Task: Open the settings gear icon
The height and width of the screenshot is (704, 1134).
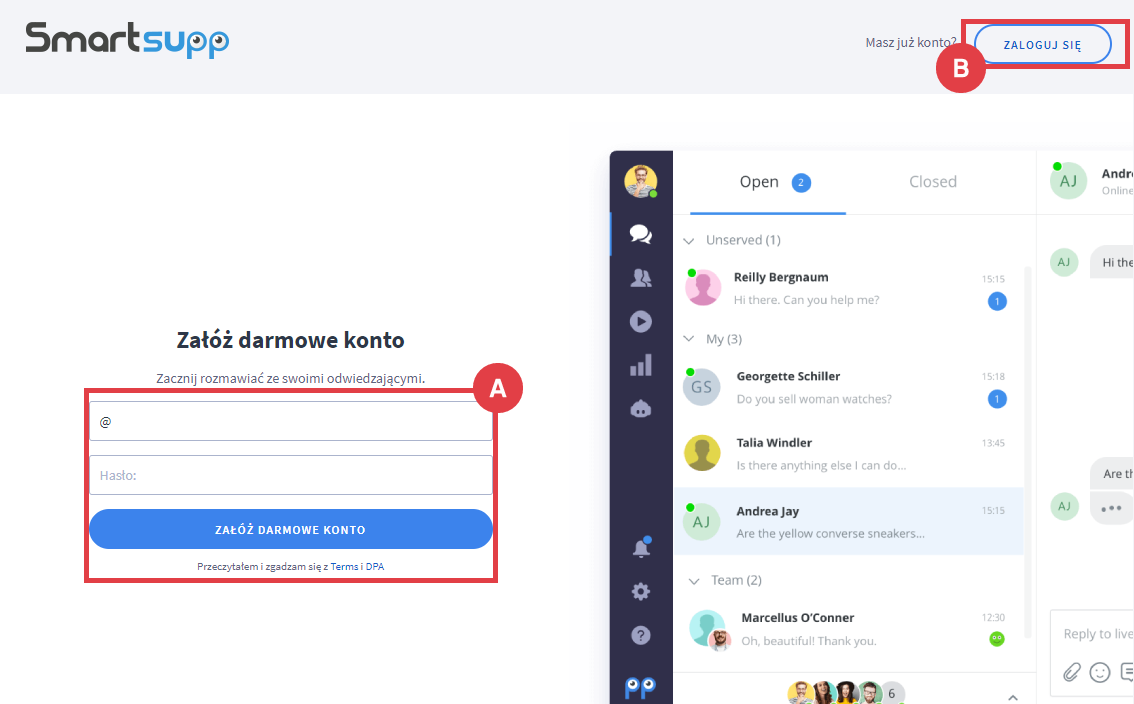Action: coord(641,592)
